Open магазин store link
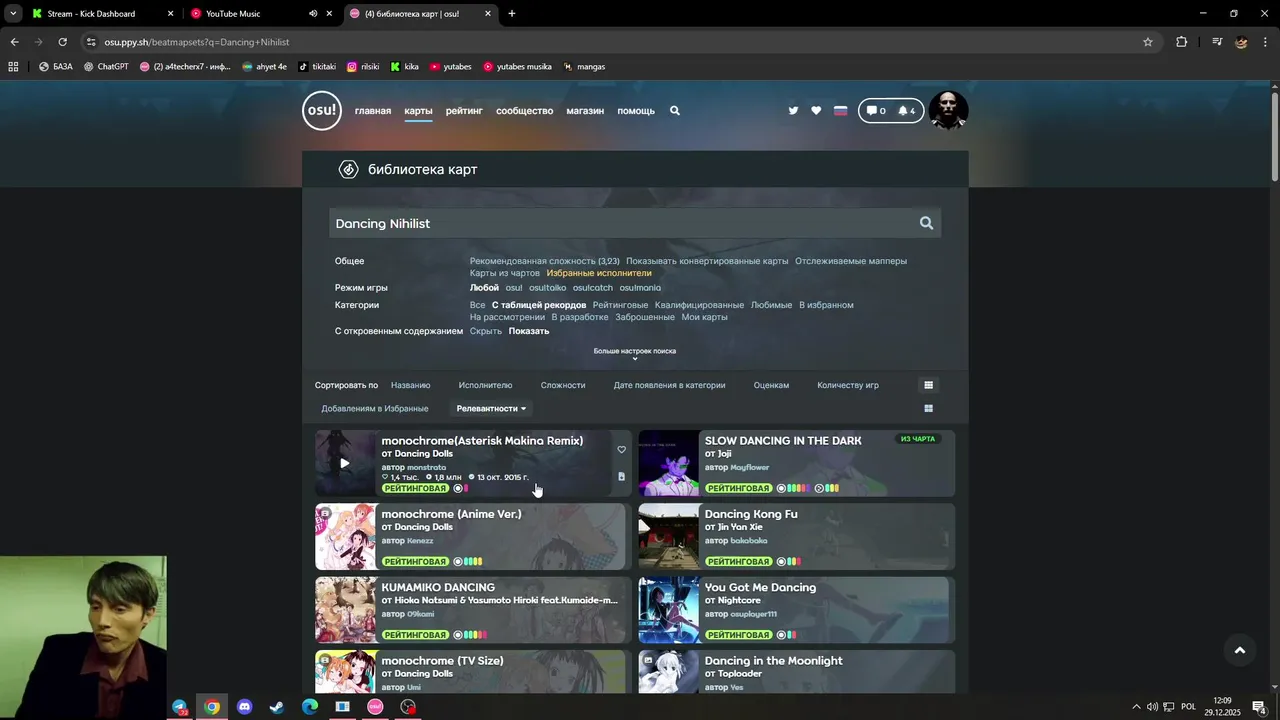1280x720 pixels. 585,111
